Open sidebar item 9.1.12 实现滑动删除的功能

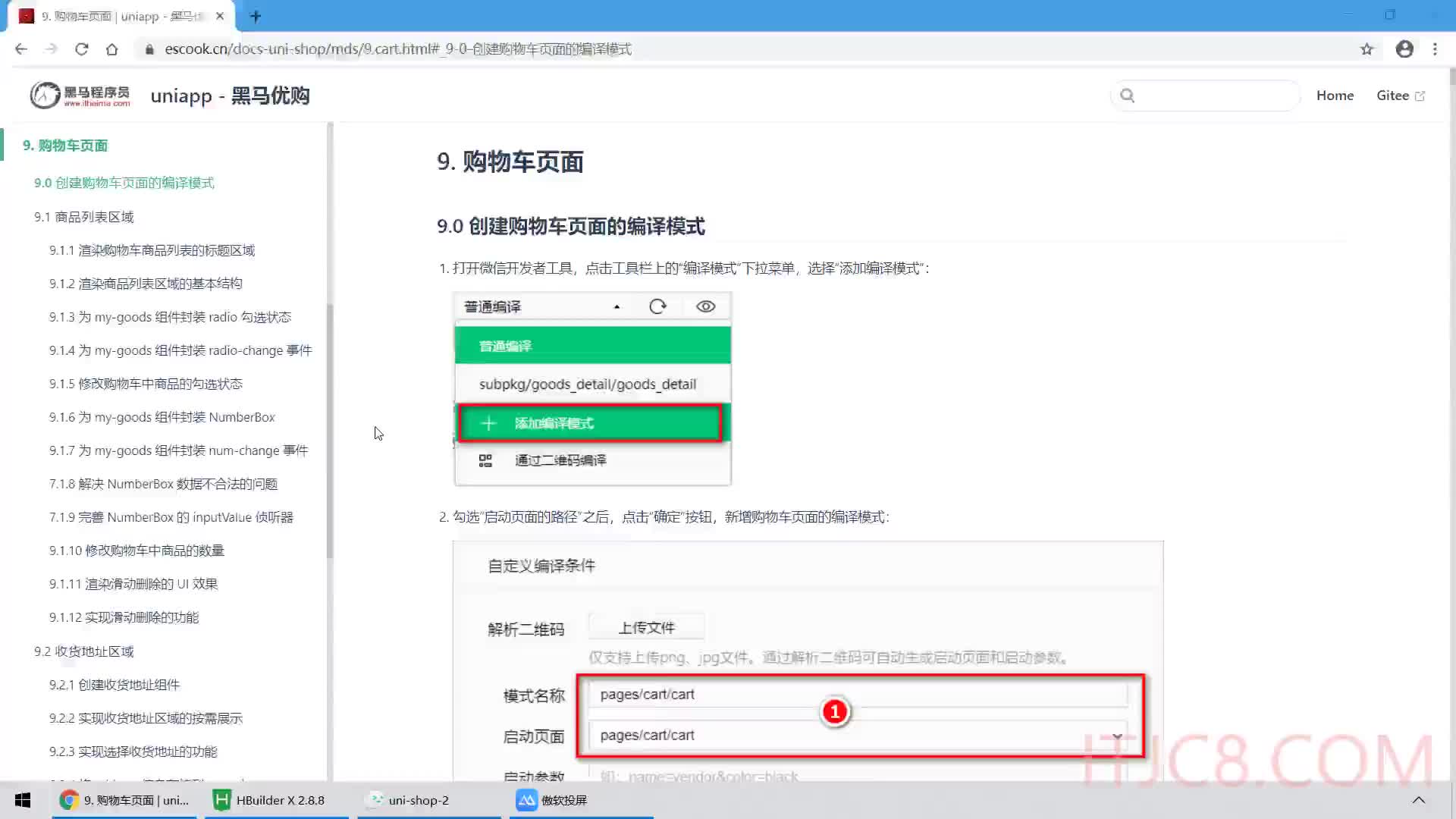(x=124, y=617)
